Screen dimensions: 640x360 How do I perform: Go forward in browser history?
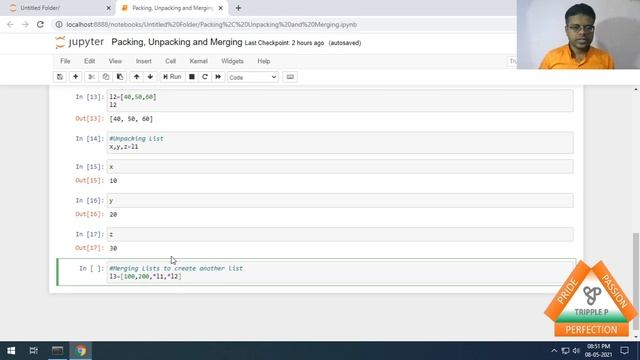[x=25, y=24]
